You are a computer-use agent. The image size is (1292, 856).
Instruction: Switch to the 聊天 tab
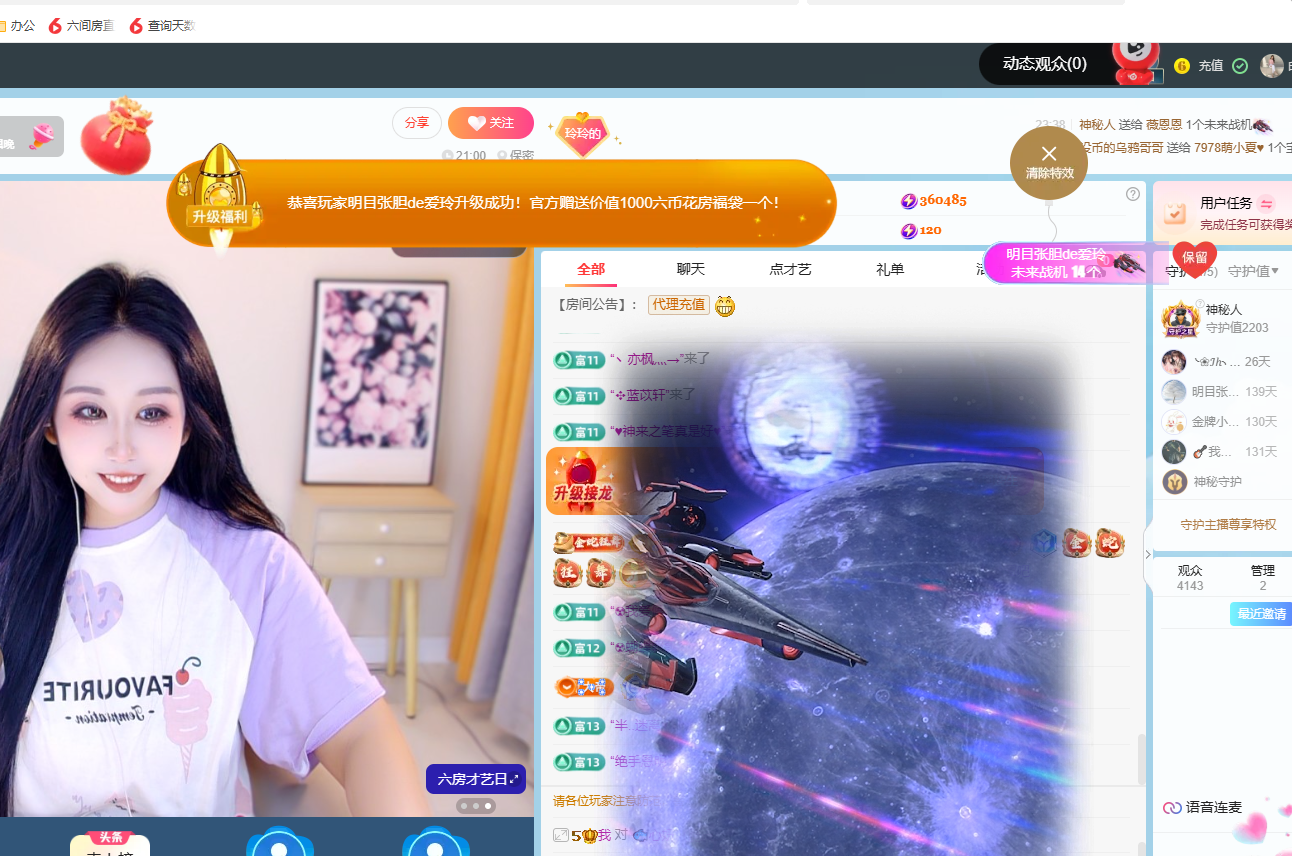pos(691,269)
